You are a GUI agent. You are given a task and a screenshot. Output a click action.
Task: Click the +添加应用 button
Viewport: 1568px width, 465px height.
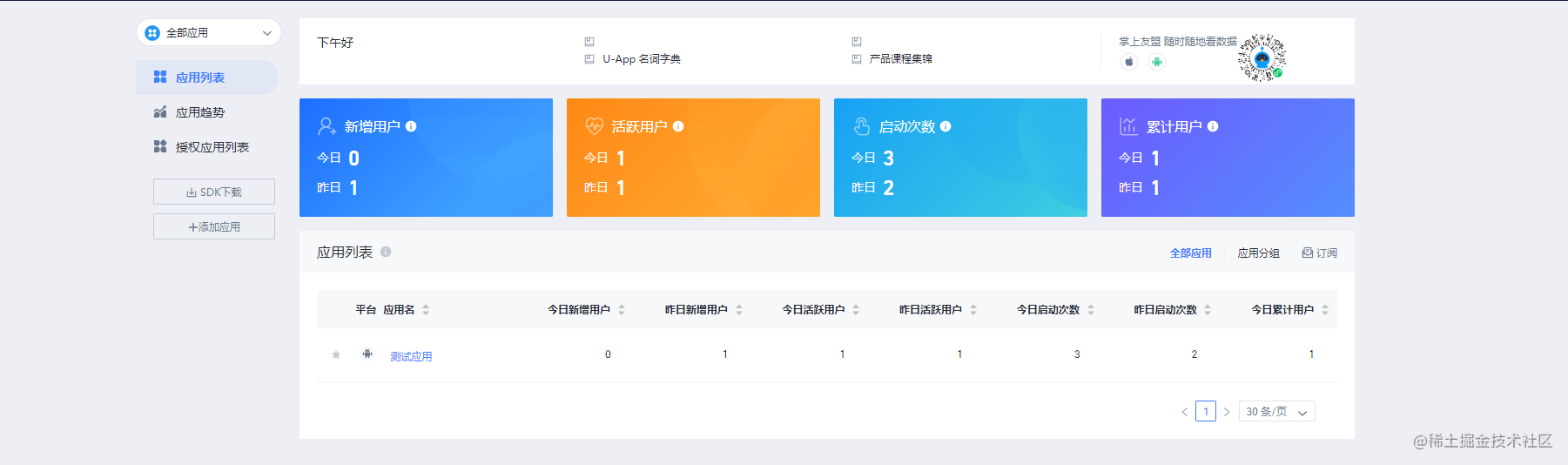[214, 226]
